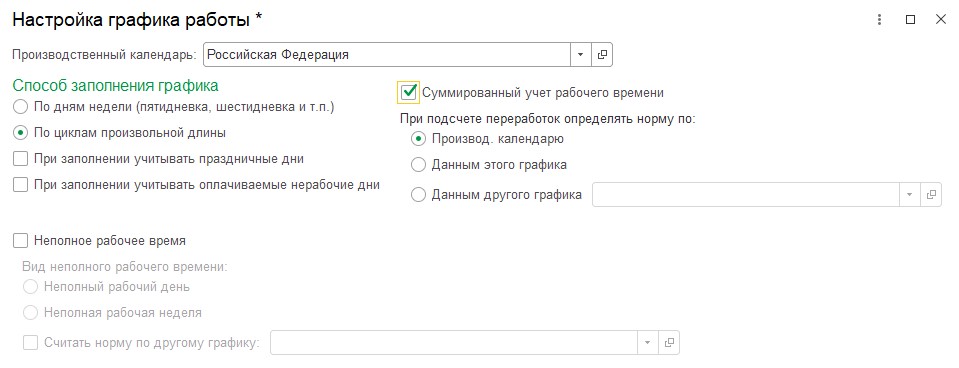
Task: Enable При заполнении учитывать праздничные дни
Action: [21, 159]
